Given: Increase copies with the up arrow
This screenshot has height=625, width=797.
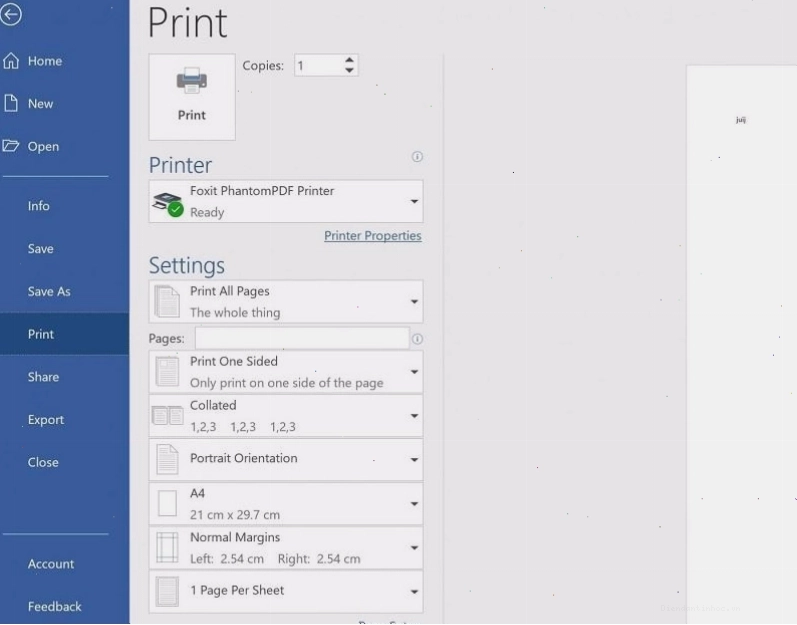Looking at the screenshot, I should tap(349, 60).
